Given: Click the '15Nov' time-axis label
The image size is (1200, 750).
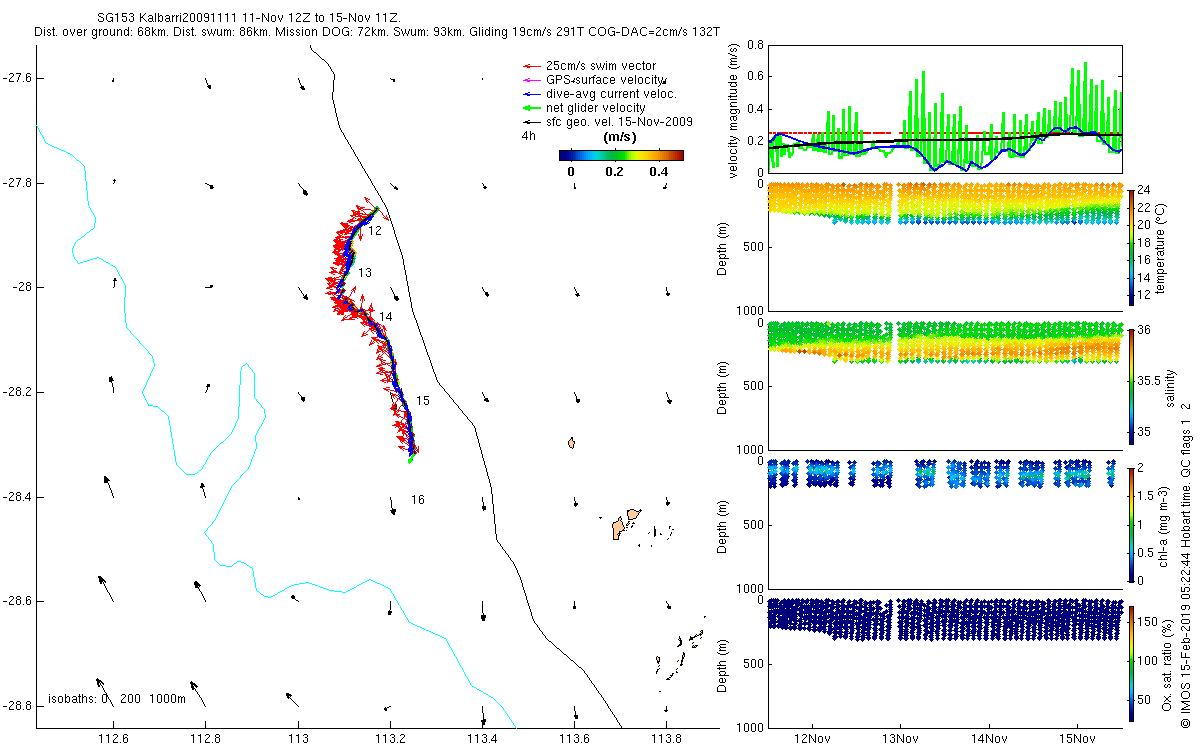Looking at the screenshot, I should 1076,739.
